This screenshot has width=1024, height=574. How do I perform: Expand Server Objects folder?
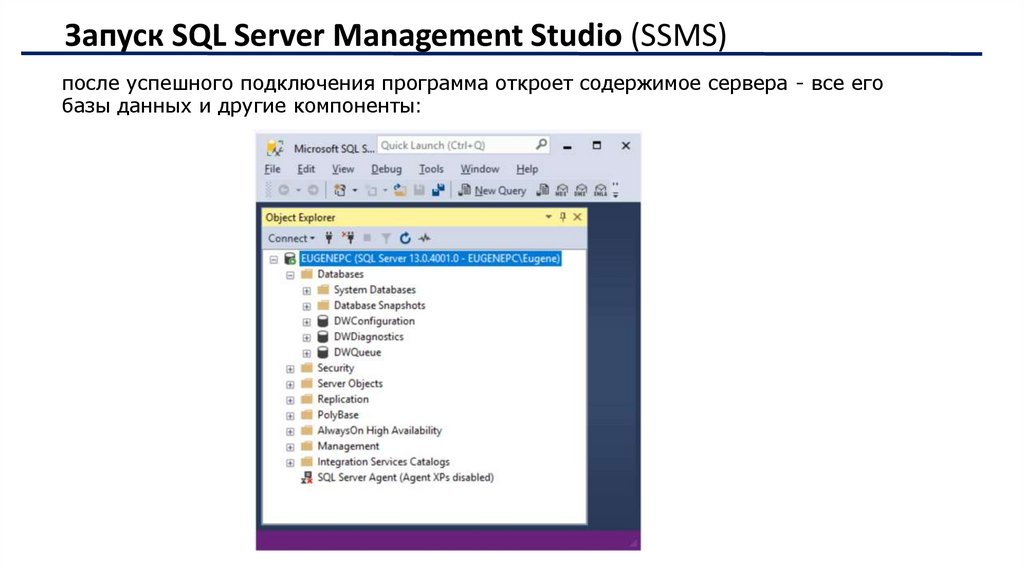click(290, 385)
